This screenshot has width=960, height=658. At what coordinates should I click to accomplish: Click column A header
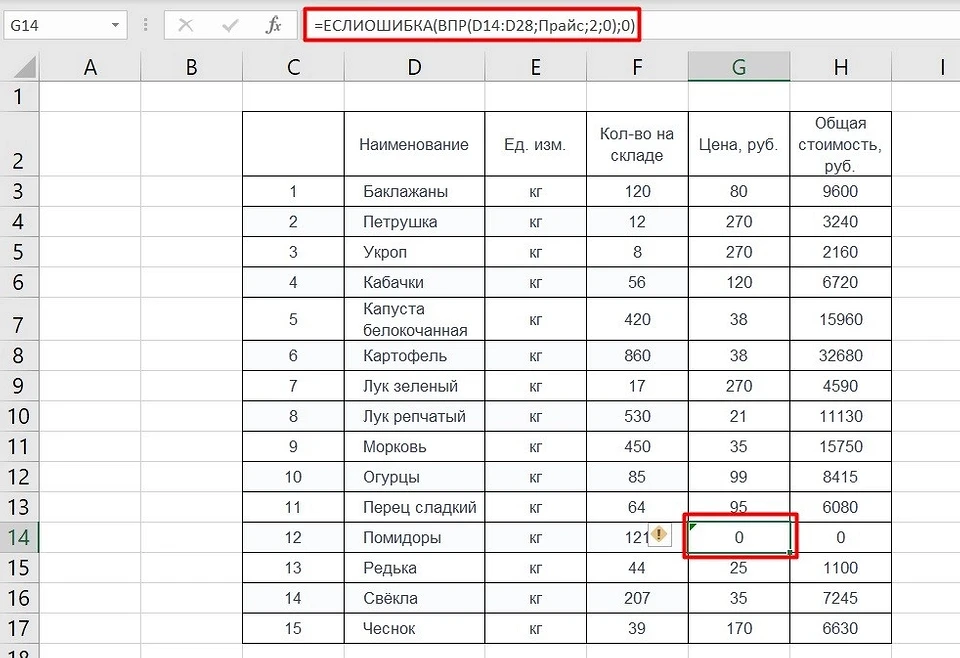[90, 65]
